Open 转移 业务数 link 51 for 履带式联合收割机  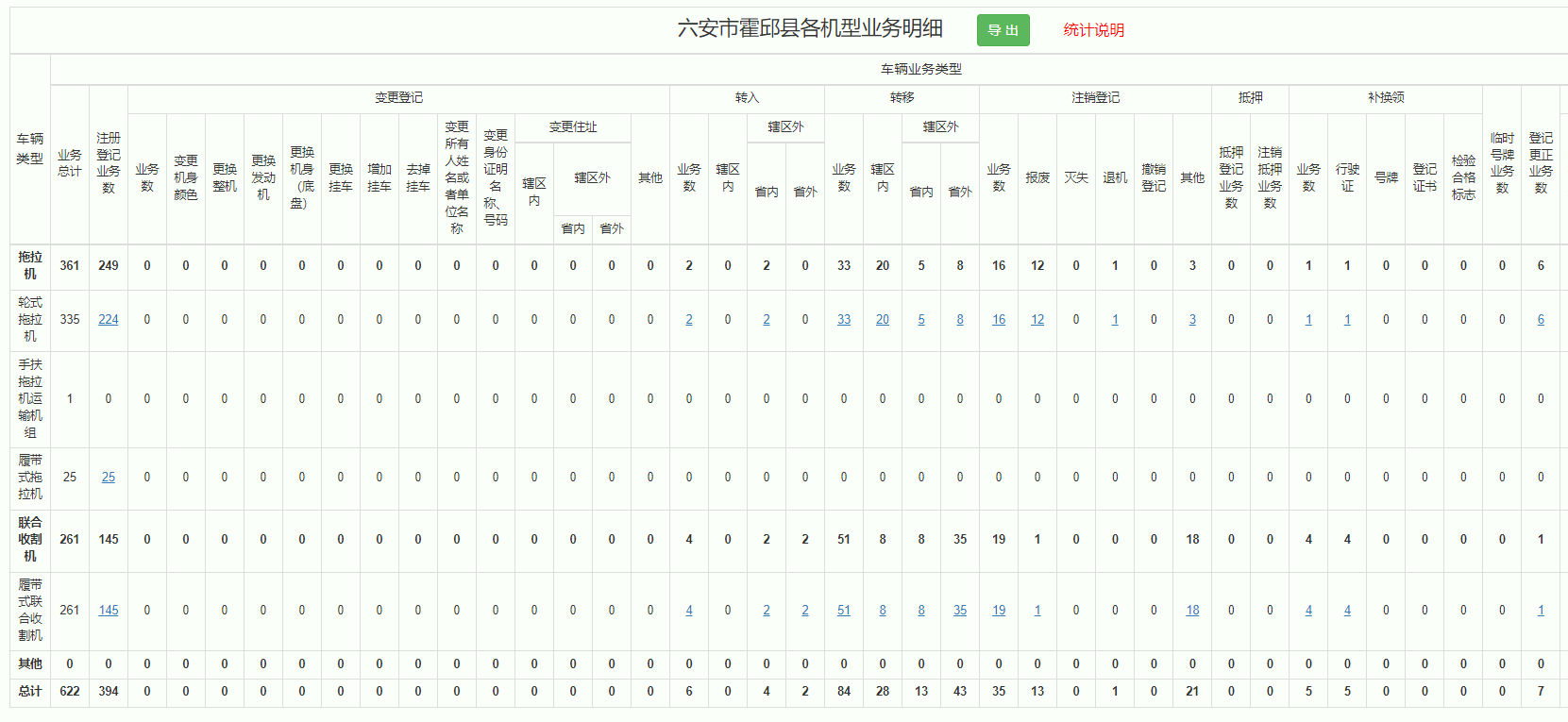point(844,611)
